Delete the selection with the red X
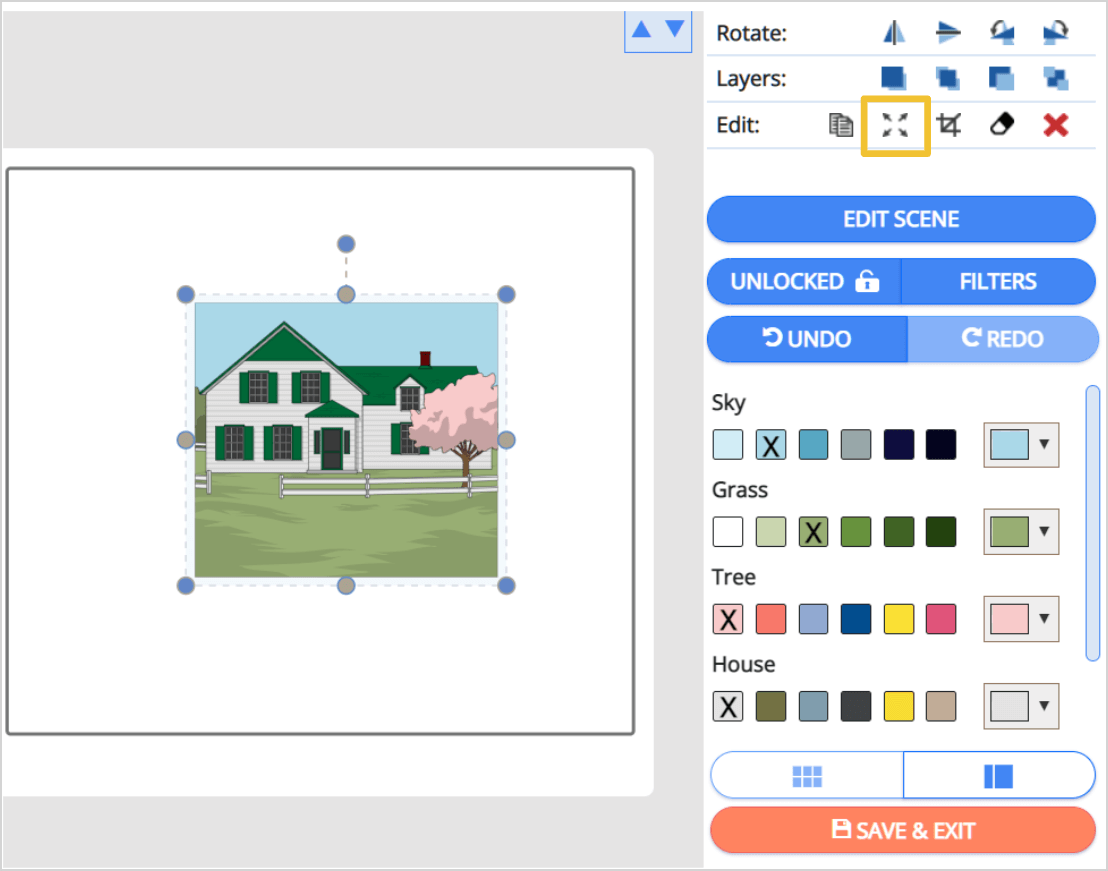Viewport: 1108px width, 871px height. tap(1056, 125)
